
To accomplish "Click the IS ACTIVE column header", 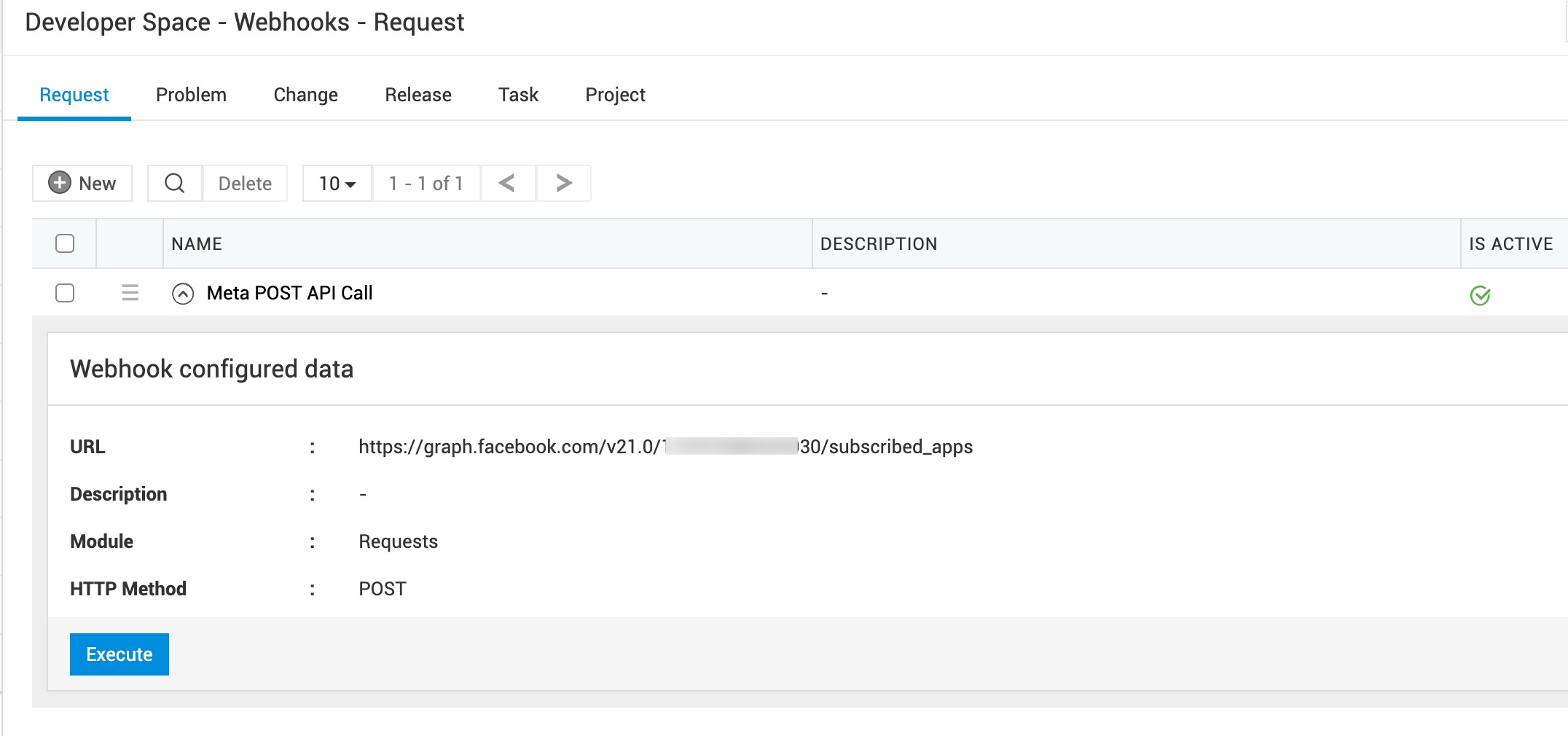I will tap(1510, 244).
